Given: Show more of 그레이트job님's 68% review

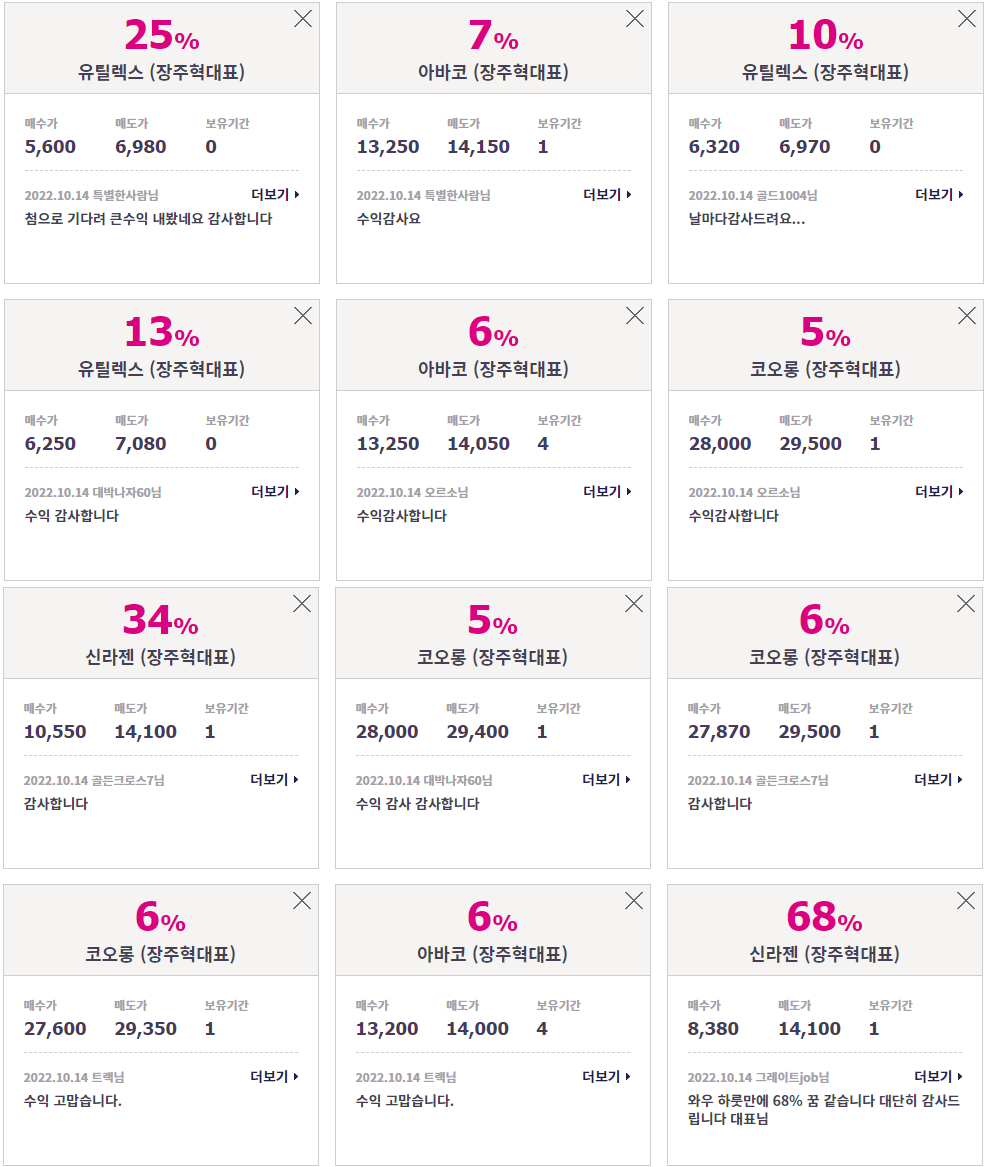Looking at the screenshot, I should (939, 1076).
